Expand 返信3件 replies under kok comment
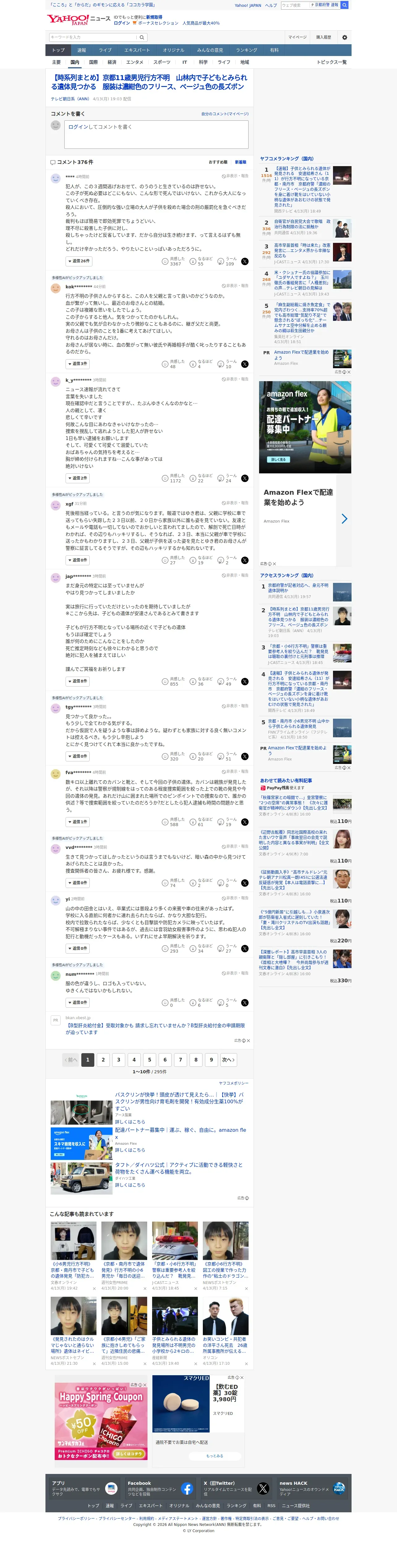Image resolution: width=397 pixels, height=1568 pixels. [x=78, y=364]
